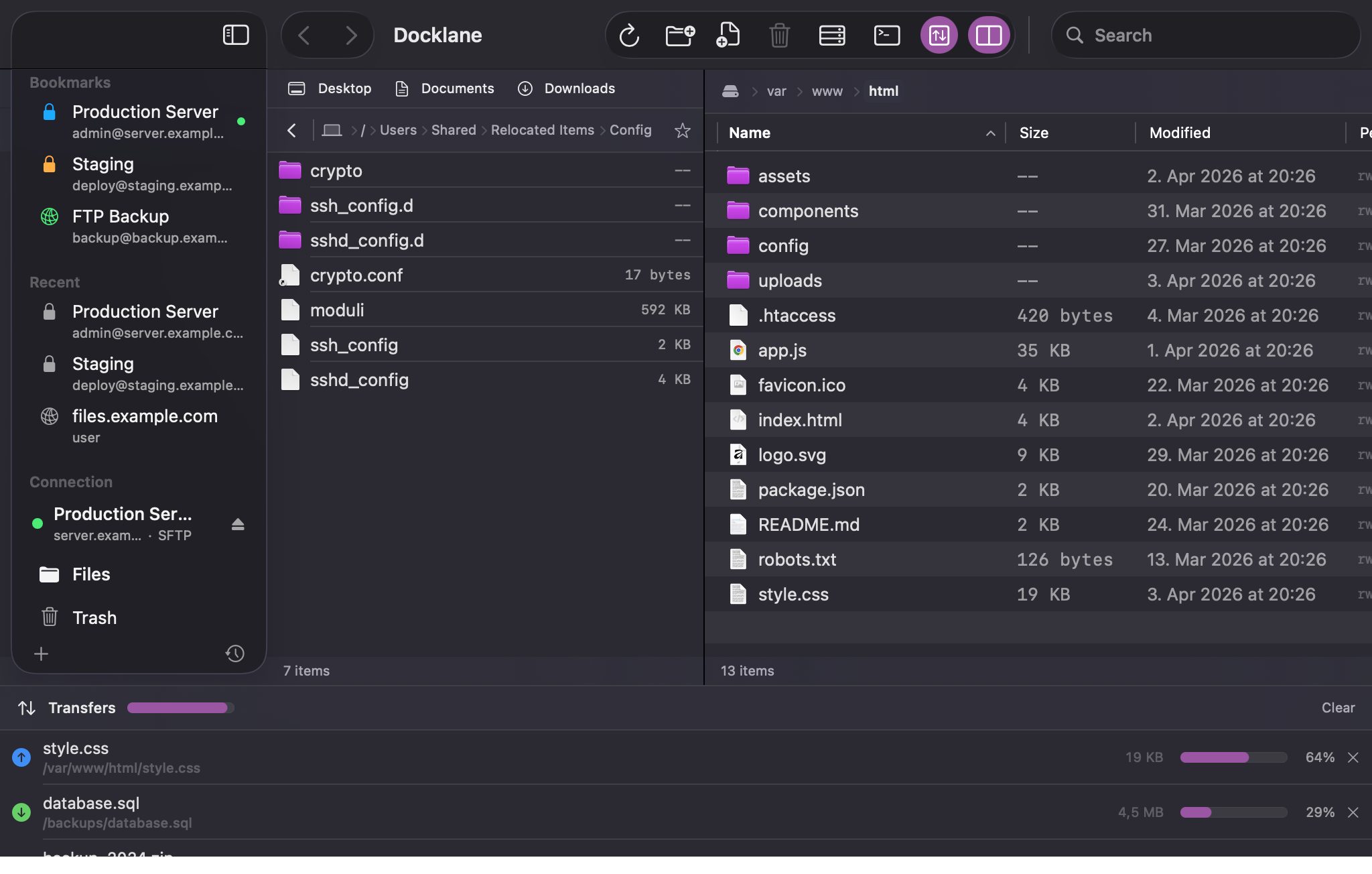Viewport: 1372px width, 874px height.
Task: Navigate to Relocated Items breadcrumb
Action: [x=543, y=130]
